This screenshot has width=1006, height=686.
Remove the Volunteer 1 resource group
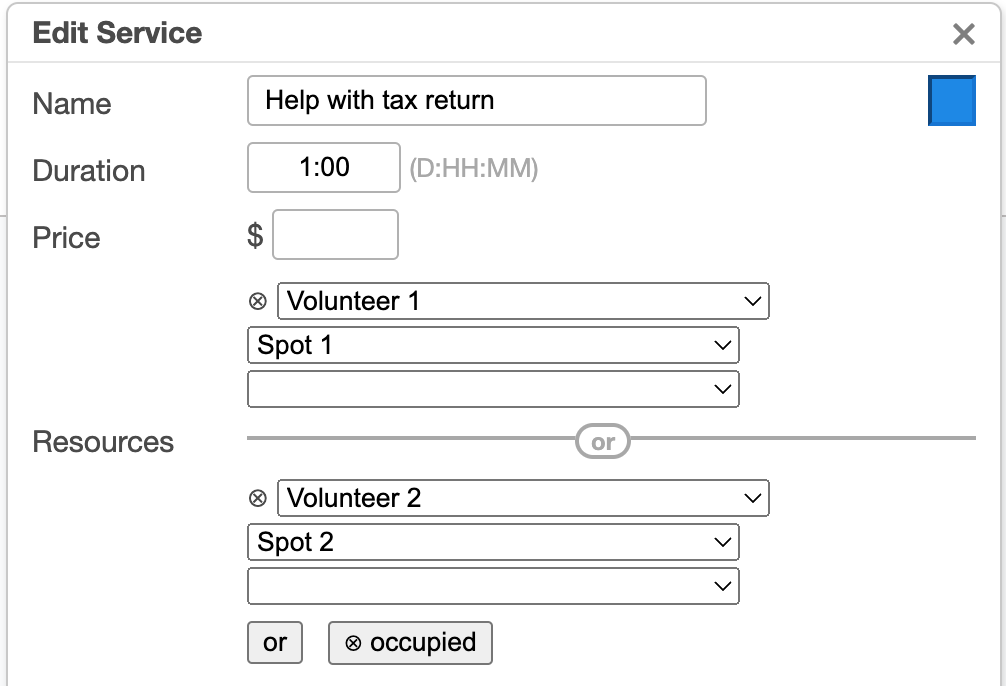pos(258,301)
